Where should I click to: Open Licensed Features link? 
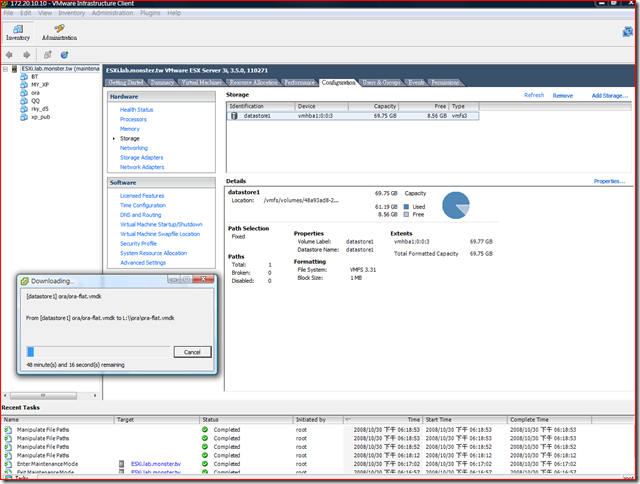(142, 196)
